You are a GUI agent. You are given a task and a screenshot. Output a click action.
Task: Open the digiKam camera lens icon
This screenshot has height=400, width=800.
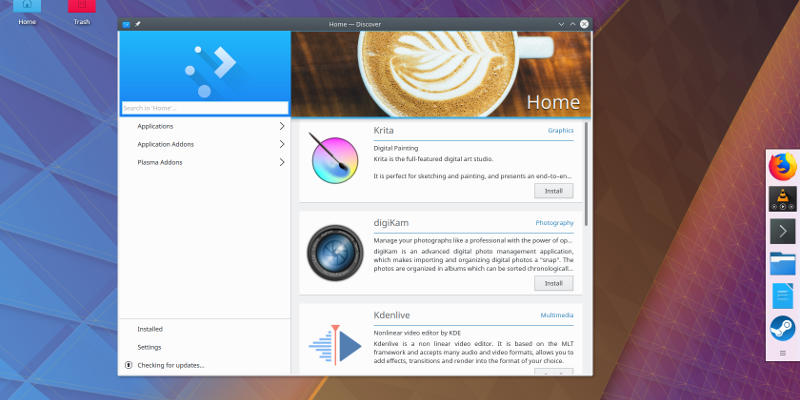pos(335,253)
